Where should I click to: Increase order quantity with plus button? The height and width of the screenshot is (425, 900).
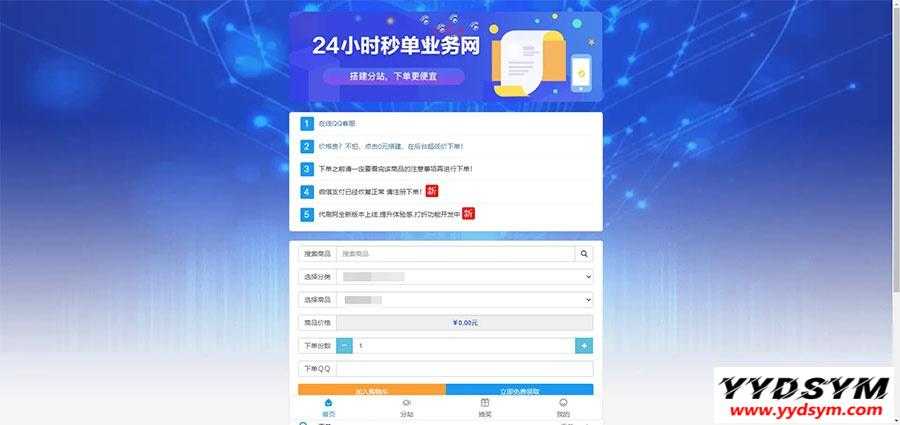(584, 346)
